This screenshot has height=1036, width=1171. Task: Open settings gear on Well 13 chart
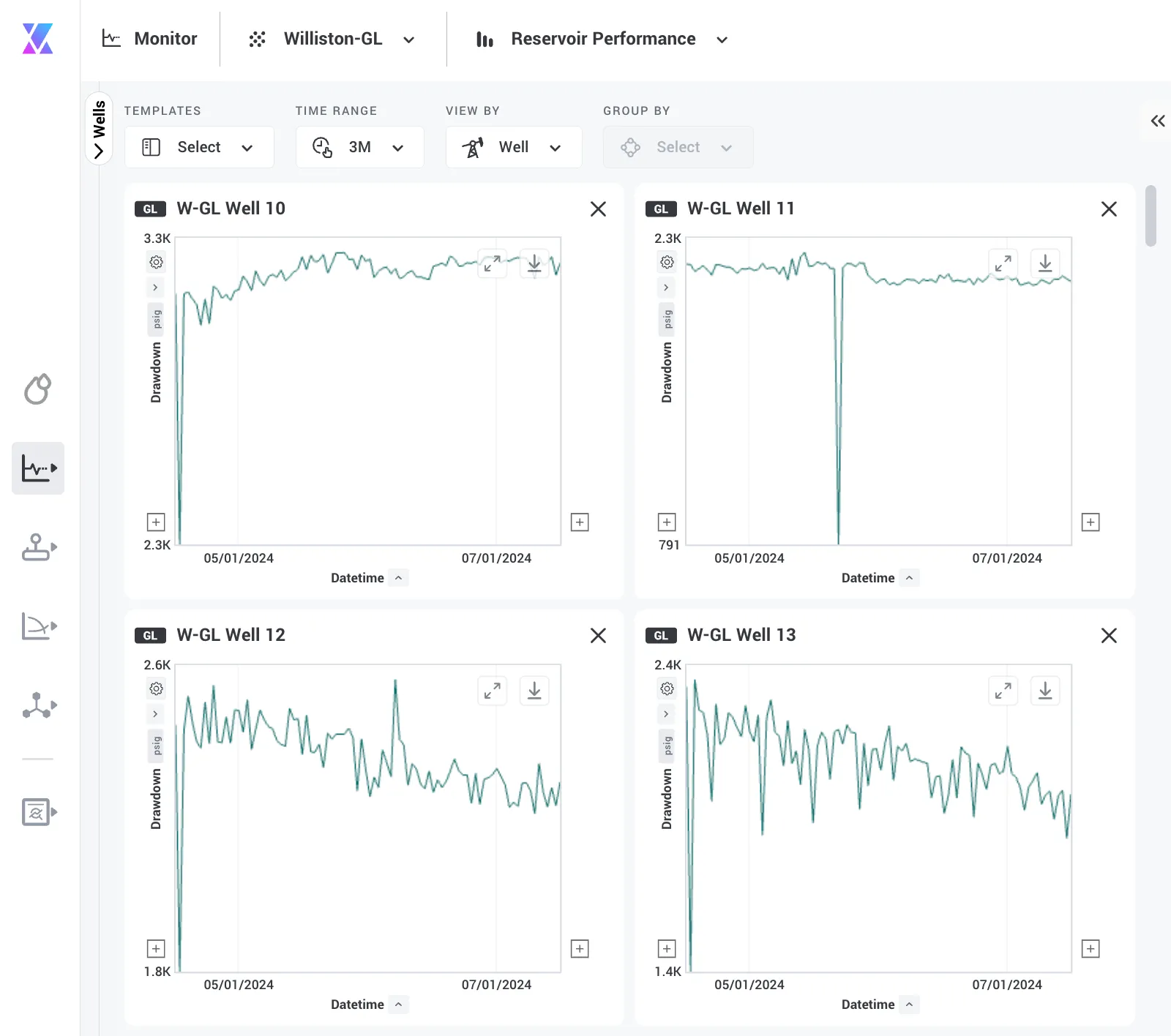point(667,688)
